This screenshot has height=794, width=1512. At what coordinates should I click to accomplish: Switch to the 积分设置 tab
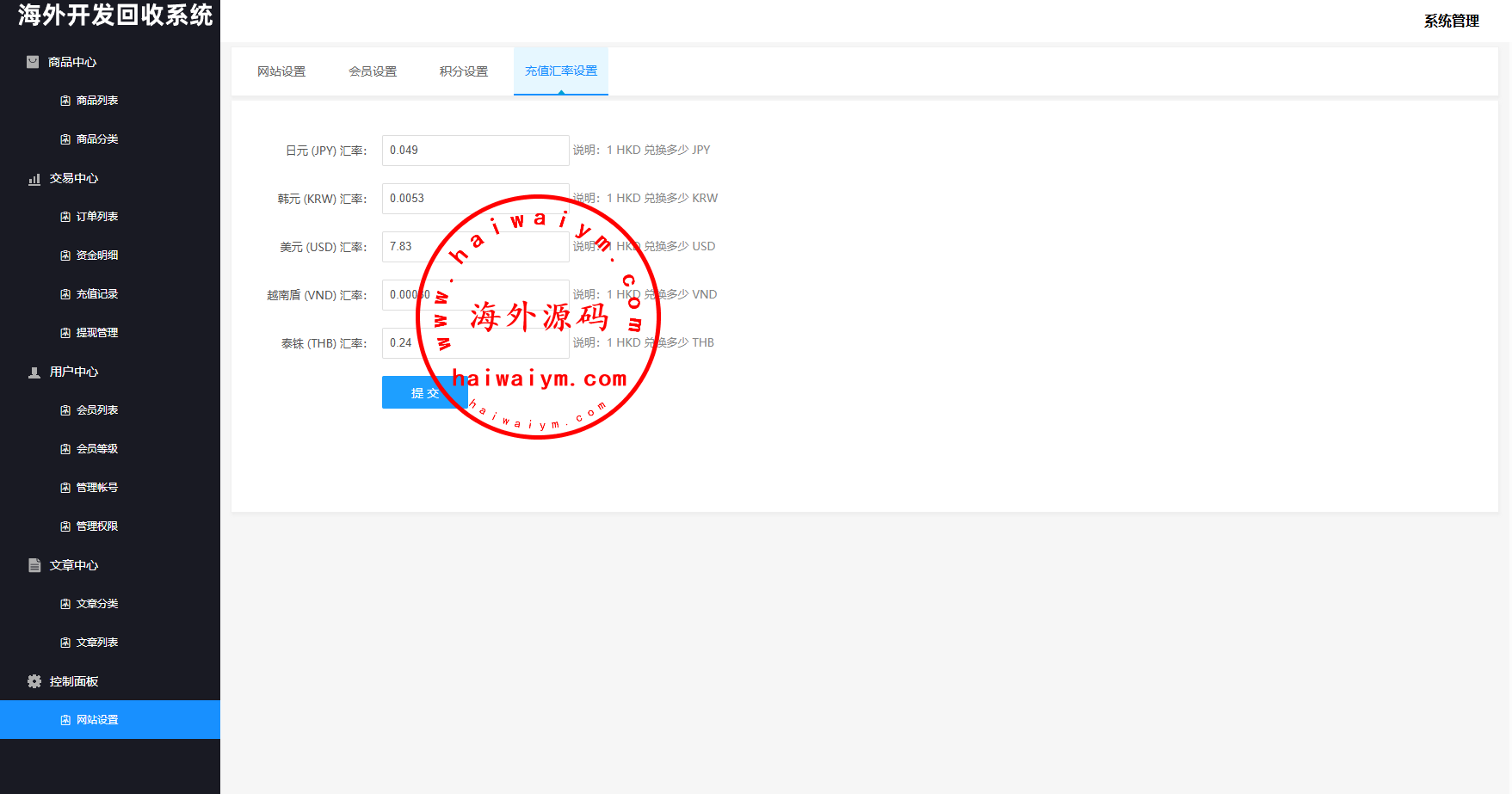click(x=464, y=71)
